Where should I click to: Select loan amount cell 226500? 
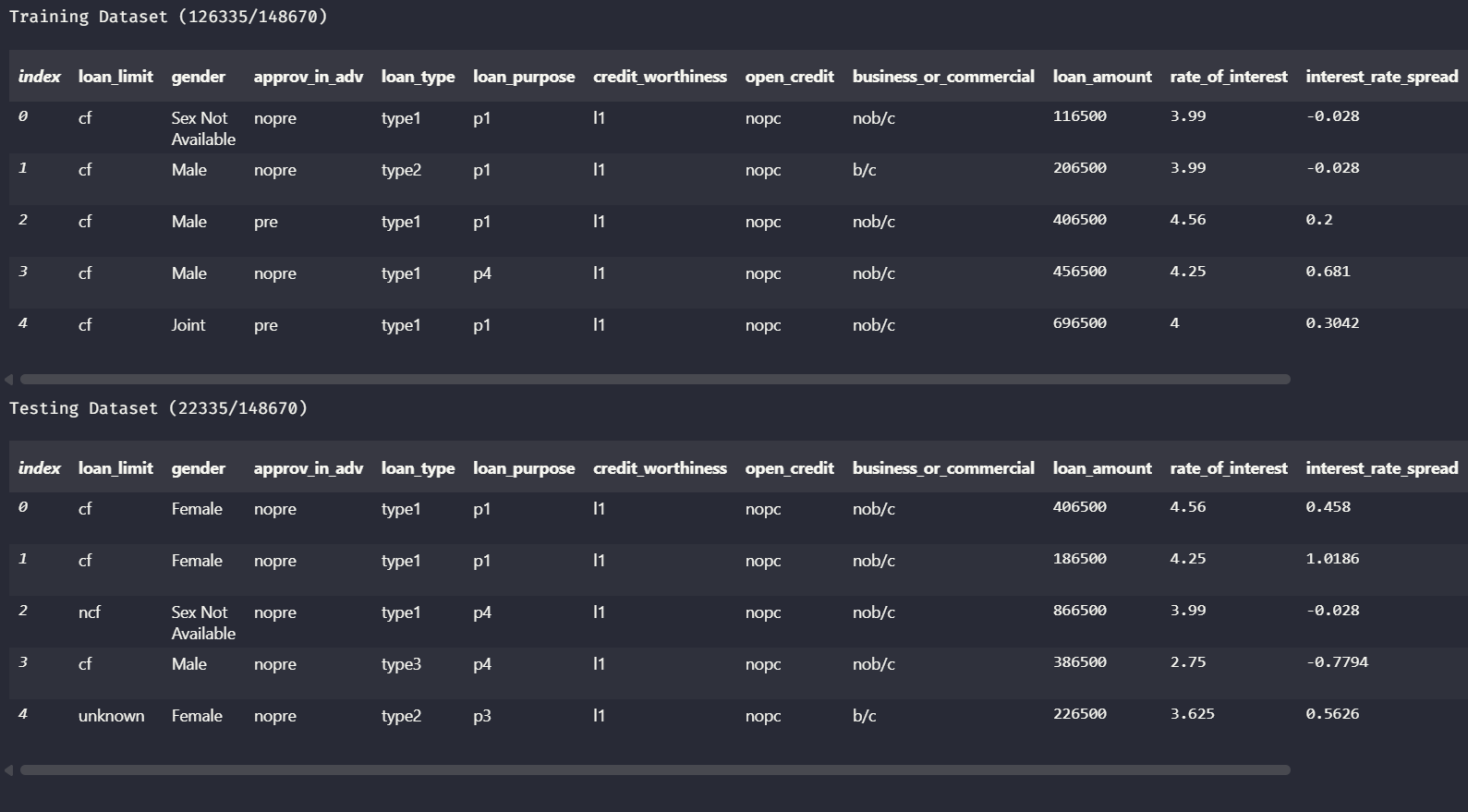pos(1080,714)
